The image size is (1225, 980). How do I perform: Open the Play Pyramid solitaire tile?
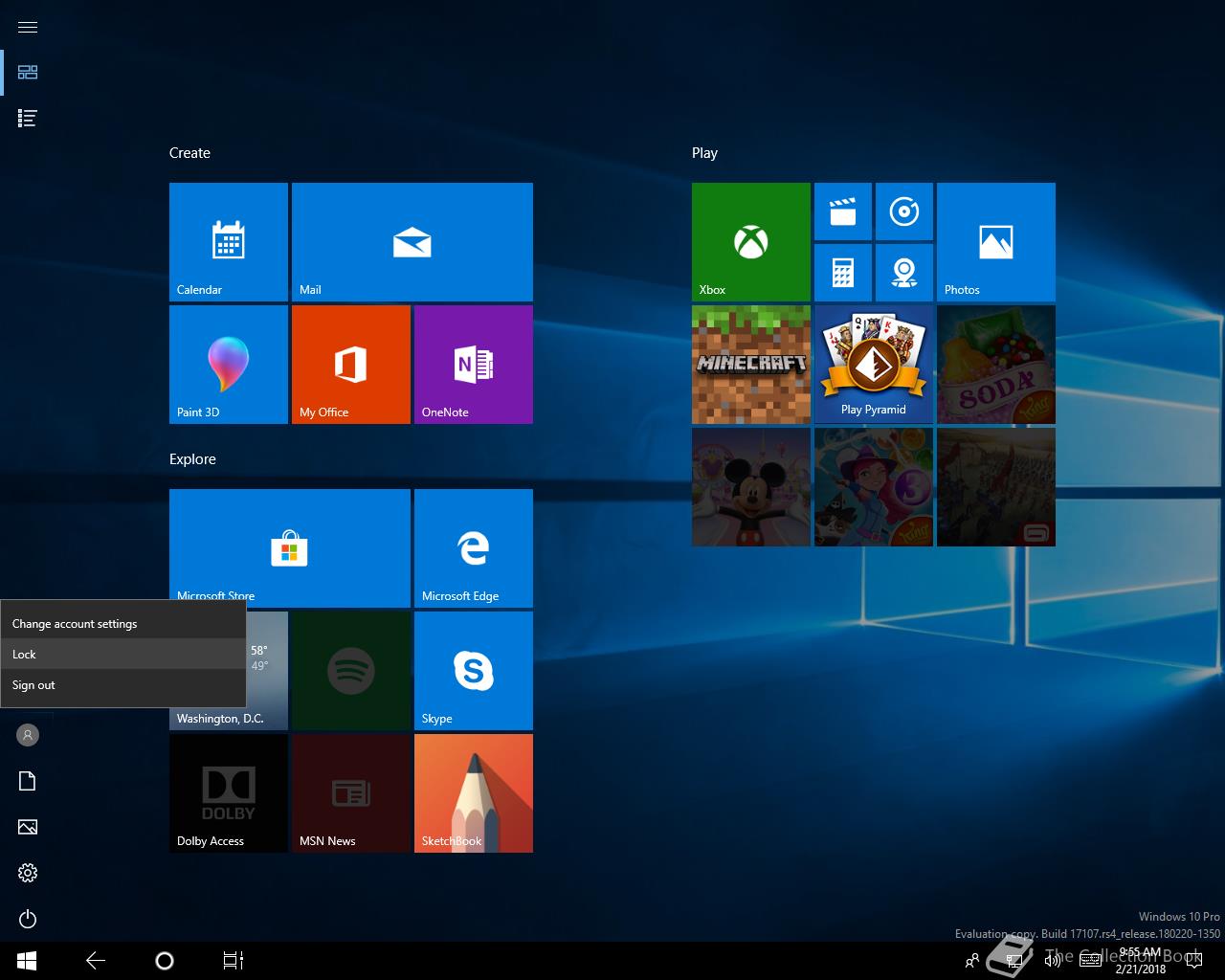coord(874,365)
